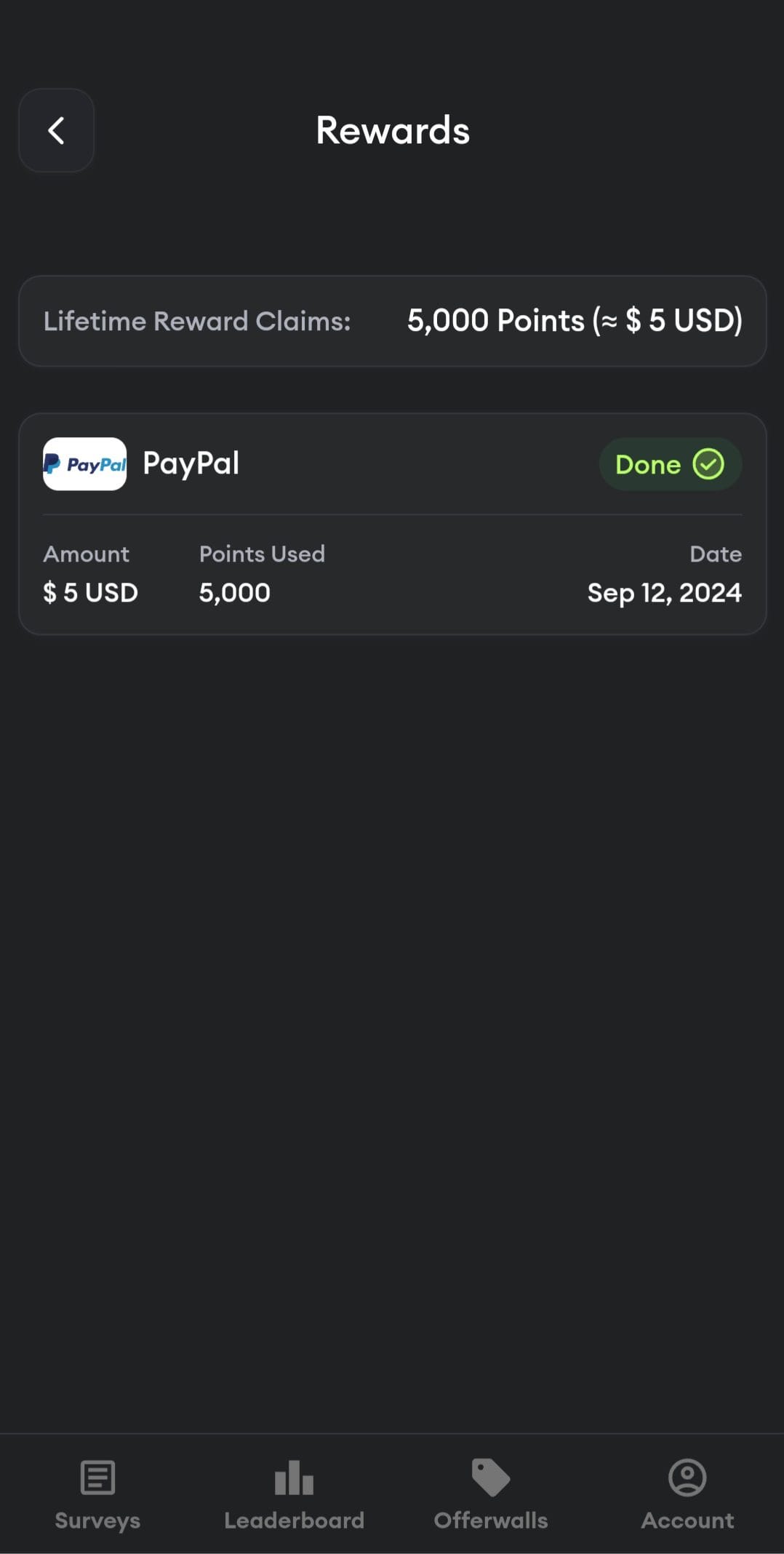Tap the 5,000 Points lifetime total
This screenshot has height=1554, width=784.
pos(575,321)
